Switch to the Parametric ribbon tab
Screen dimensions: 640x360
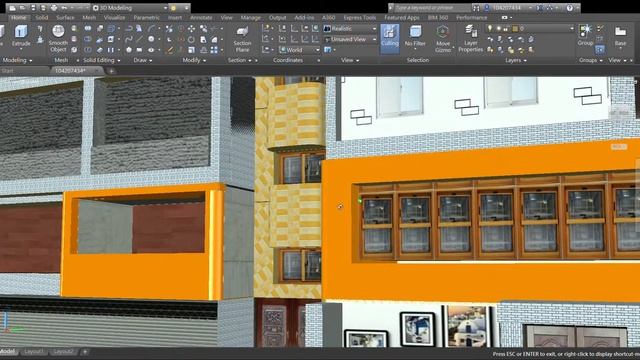tap(147, 18)
